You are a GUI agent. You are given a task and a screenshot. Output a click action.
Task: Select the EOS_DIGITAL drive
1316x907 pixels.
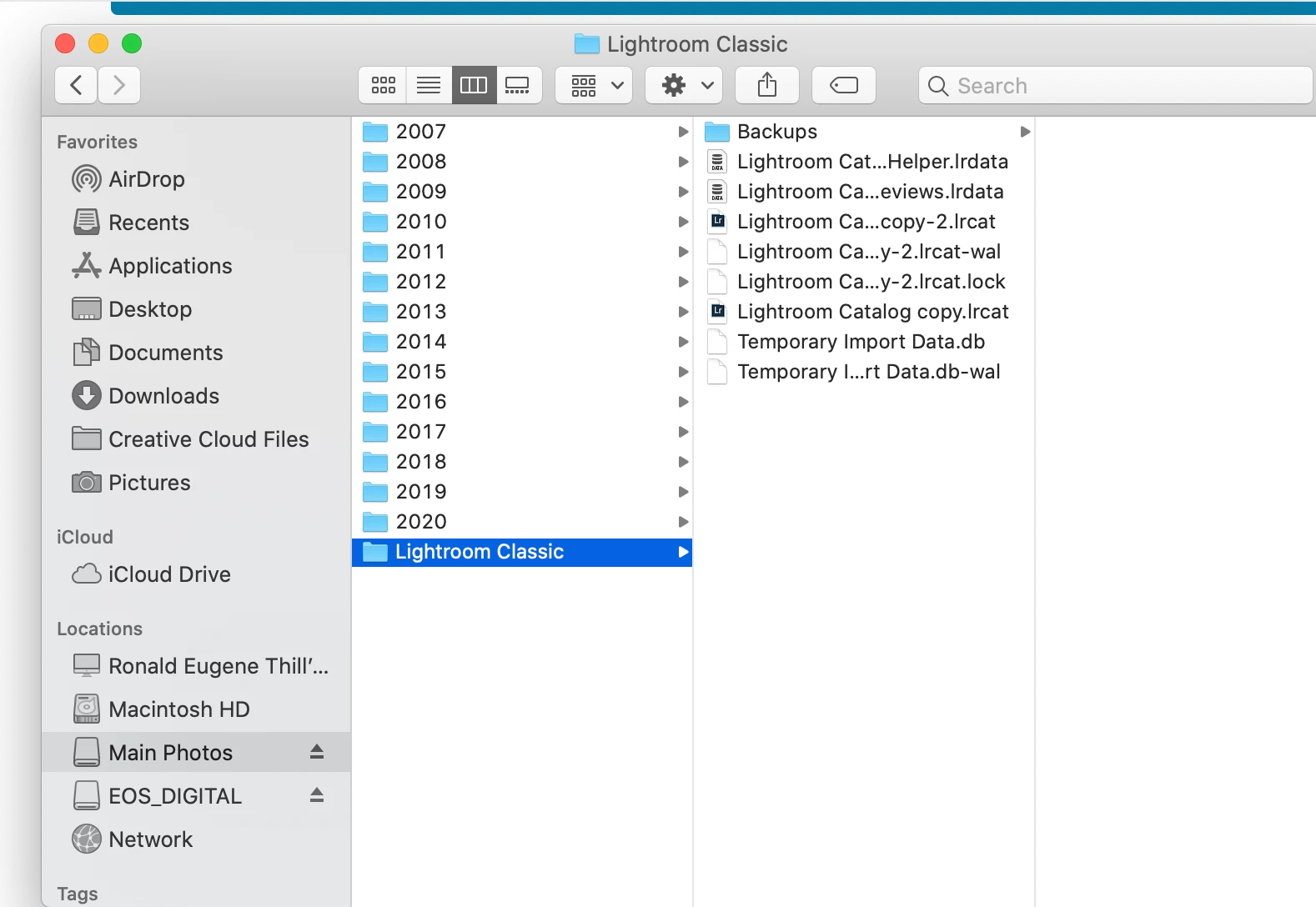pos(196,796)
